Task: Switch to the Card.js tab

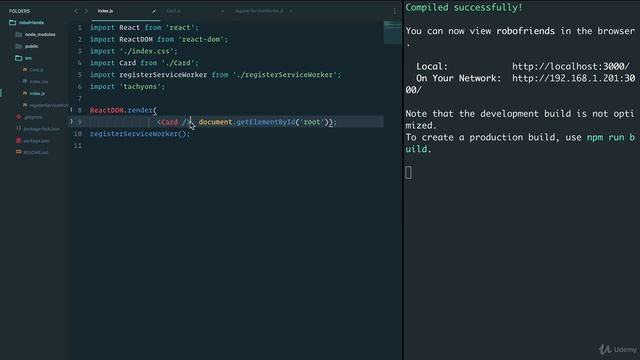Action: (x=173, y=11)
